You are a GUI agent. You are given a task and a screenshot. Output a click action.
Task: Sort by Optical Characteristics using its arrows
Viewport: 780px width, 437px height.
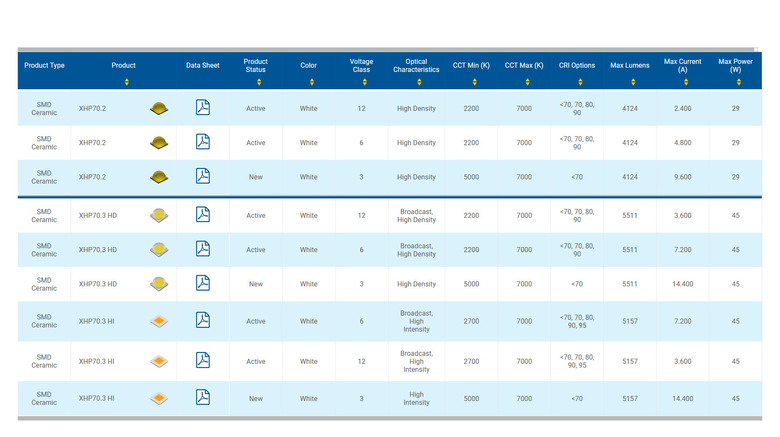pyautogui.click(x=419, y=82)
